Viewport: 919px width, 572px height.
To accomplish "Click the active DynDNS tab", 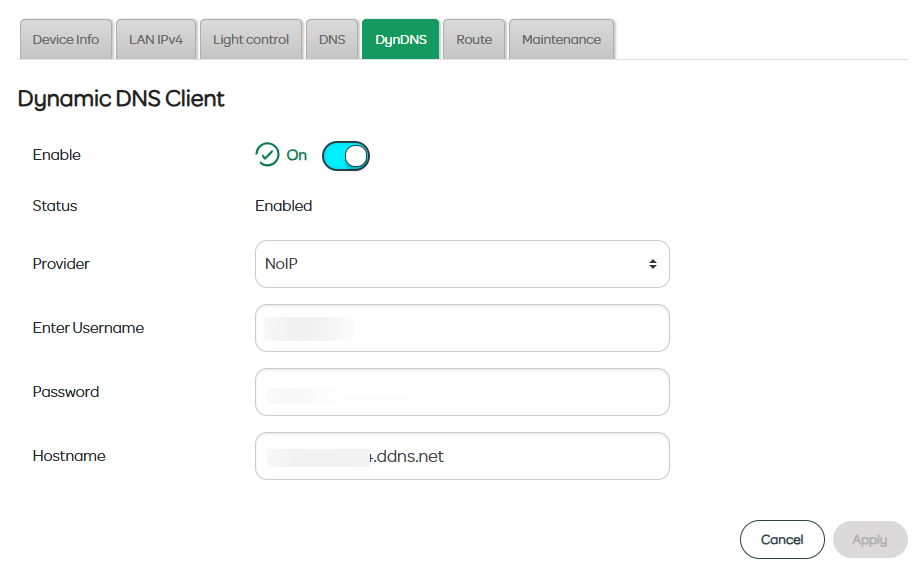I will click(x=400, y=40).
